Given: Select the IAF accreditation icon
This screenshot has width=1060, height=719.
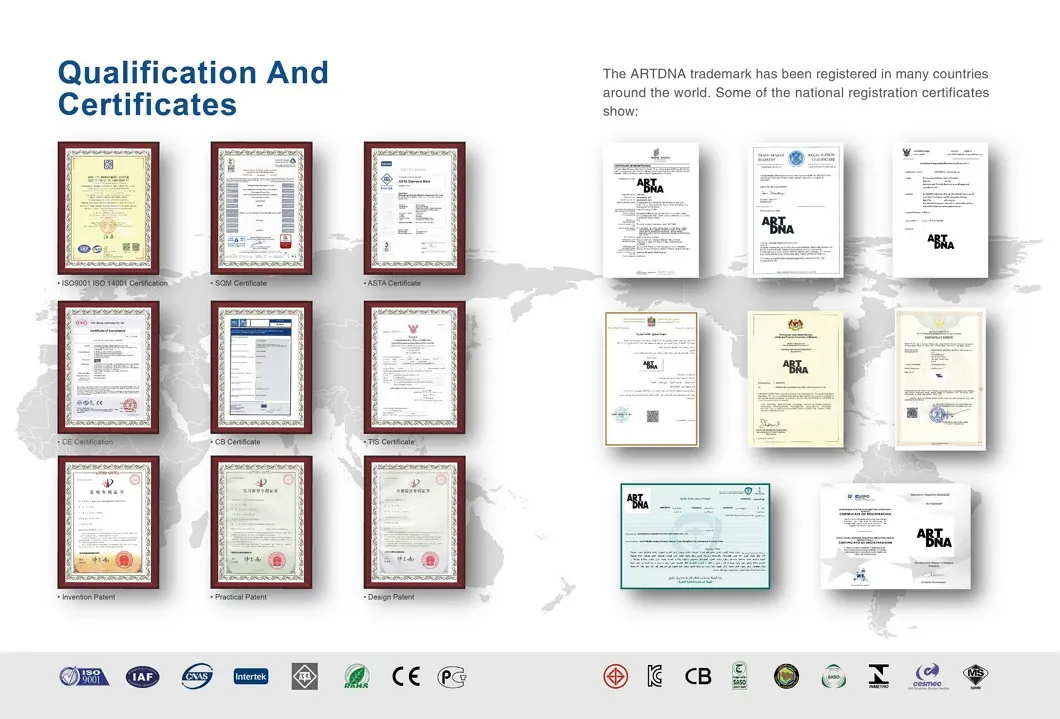Looking at the screenshot, I should click(x=142, y=676).
